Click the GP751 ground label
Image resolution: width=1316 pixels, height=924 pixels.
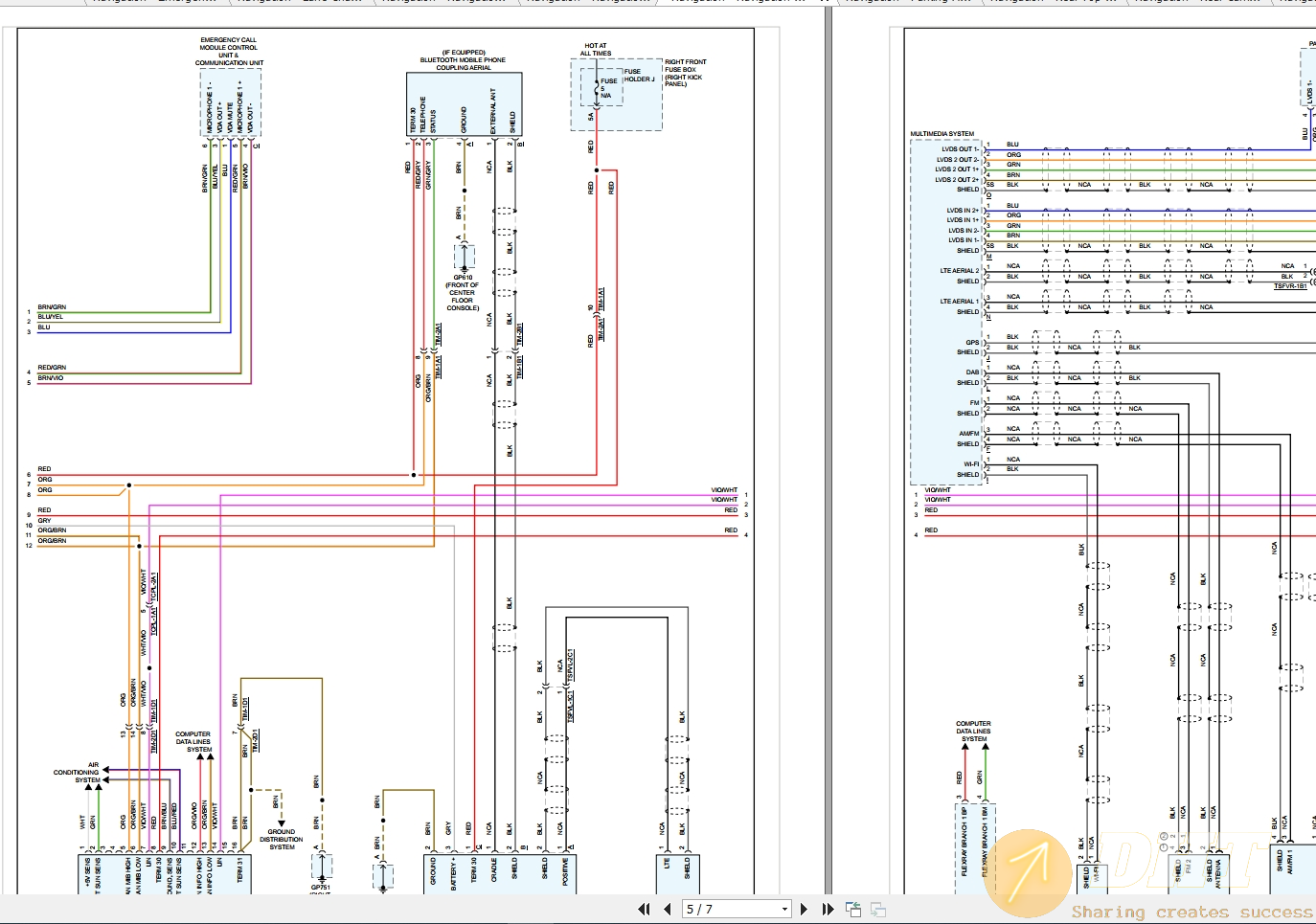click(321, 887)
